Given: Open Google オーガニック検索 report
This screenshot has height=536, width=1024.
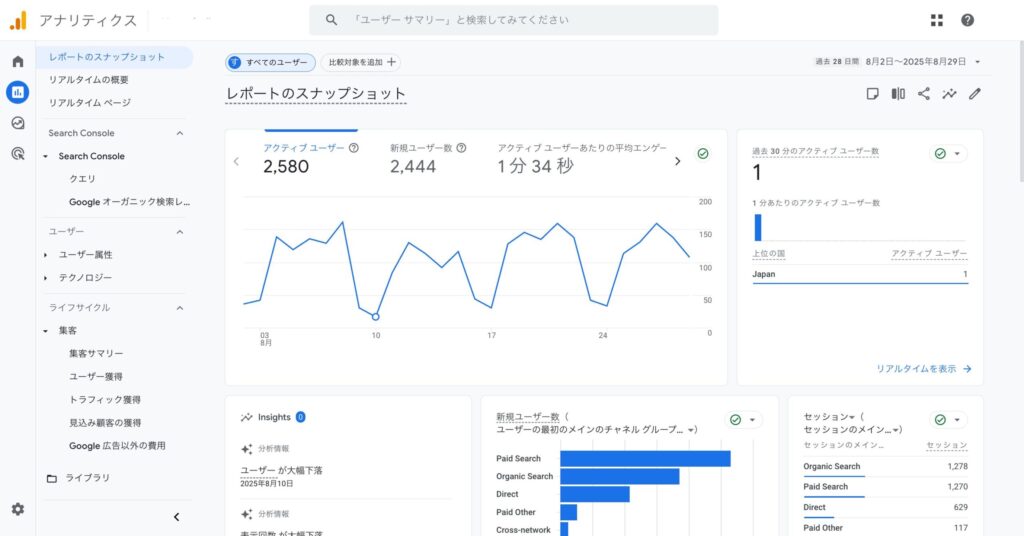Looking at the screenshot, I should click(129, 202).
